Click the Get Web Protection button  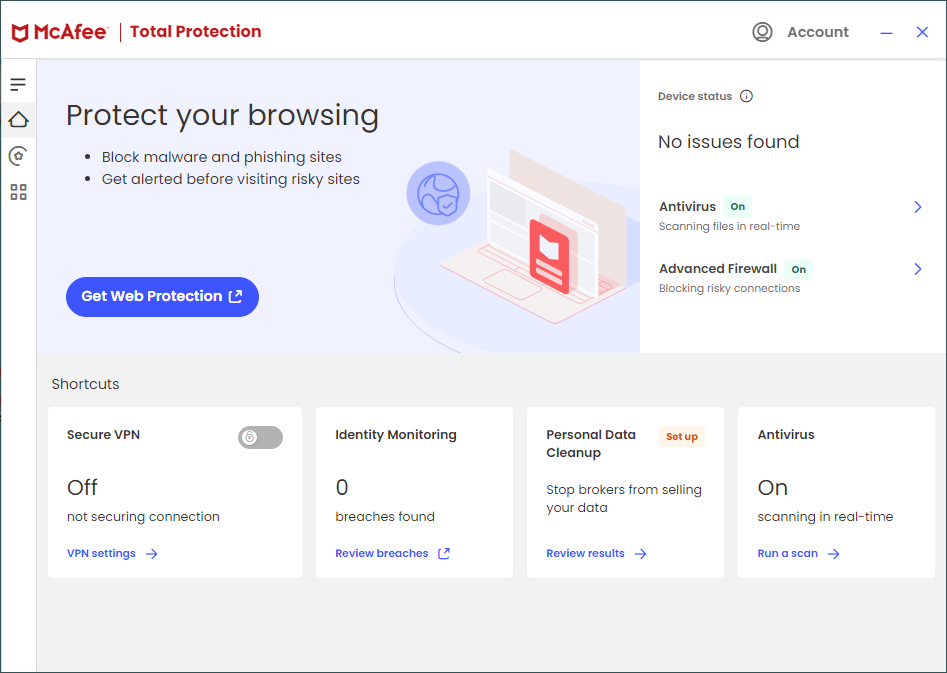tap(162, 297)
